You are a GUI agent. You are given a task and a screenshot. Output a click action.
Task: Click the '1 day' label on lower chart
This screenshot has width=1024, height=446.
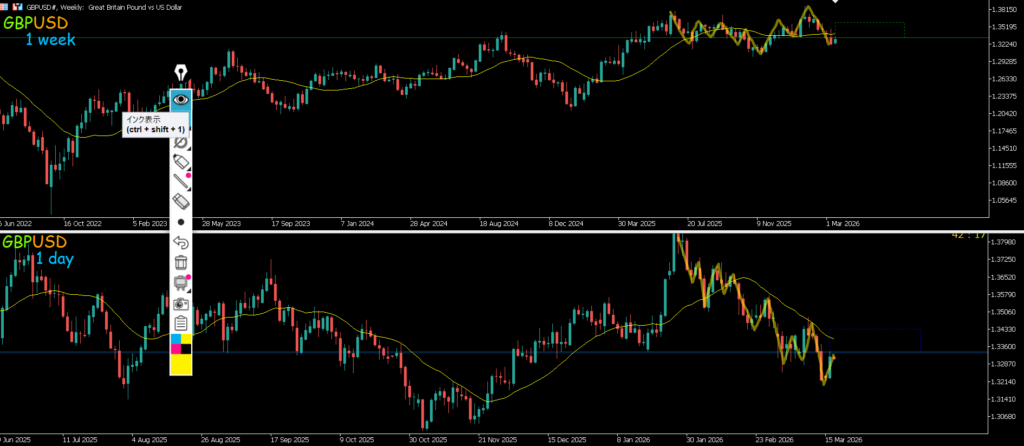click(58, 260)
